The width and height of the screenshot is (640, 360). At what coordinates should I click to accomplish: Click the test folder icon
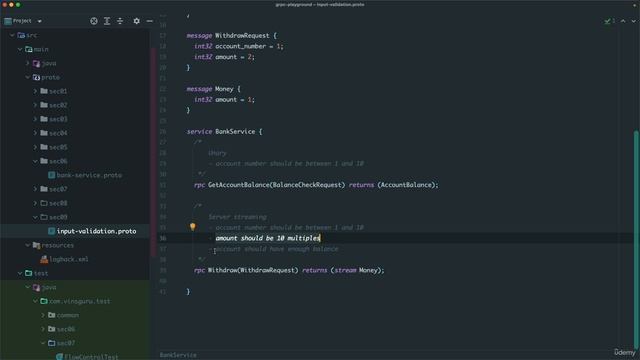coord(29,273)
